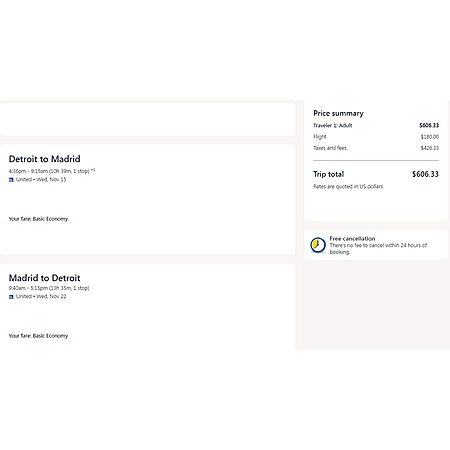Select the Detroit to Madrid heading

click(44, 159)
